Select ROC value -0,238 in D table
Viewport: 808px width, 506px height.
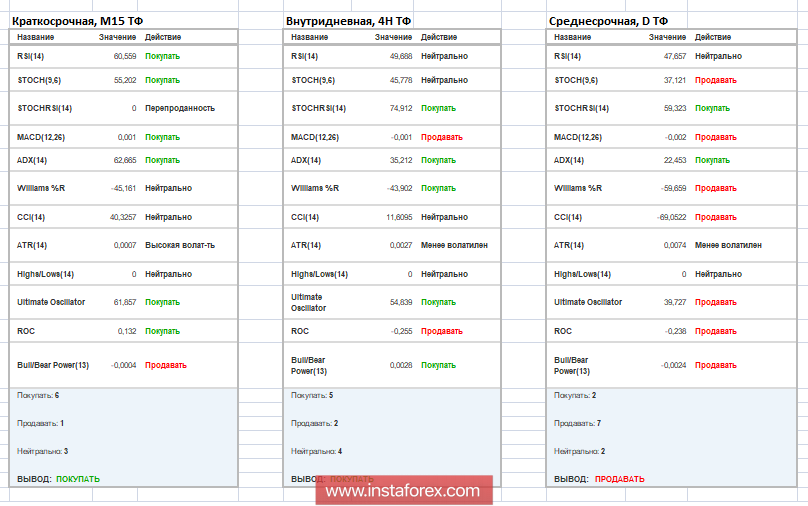[x=676, y=331]
